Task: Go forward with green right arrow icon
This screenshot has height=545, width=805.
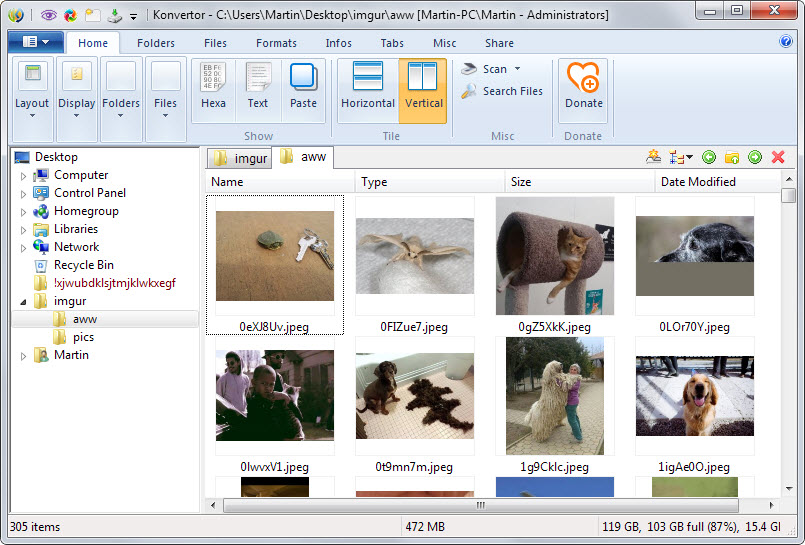Action: [755, 157]
